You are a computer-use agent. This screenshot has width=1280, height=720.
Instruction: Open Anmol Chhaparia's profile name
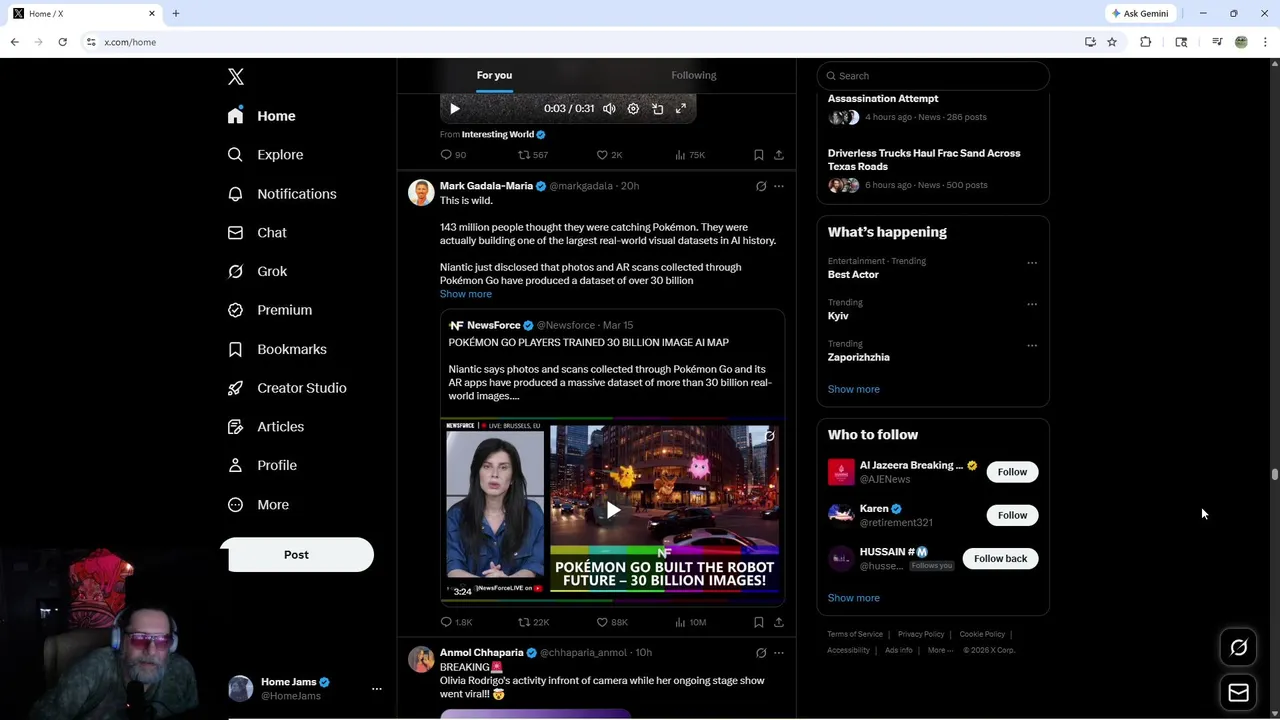pyautogui.click(x=482, y=653)
